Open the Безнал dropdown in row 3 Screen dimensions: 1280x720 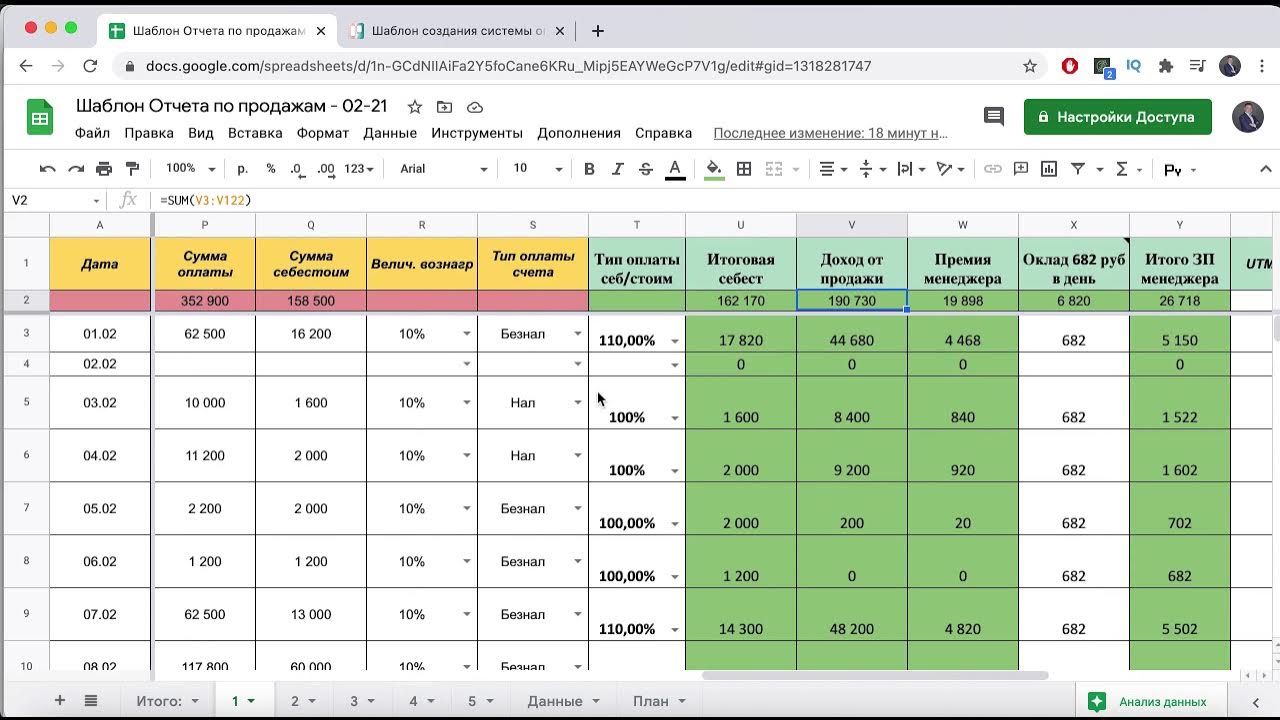pos(577,334)
